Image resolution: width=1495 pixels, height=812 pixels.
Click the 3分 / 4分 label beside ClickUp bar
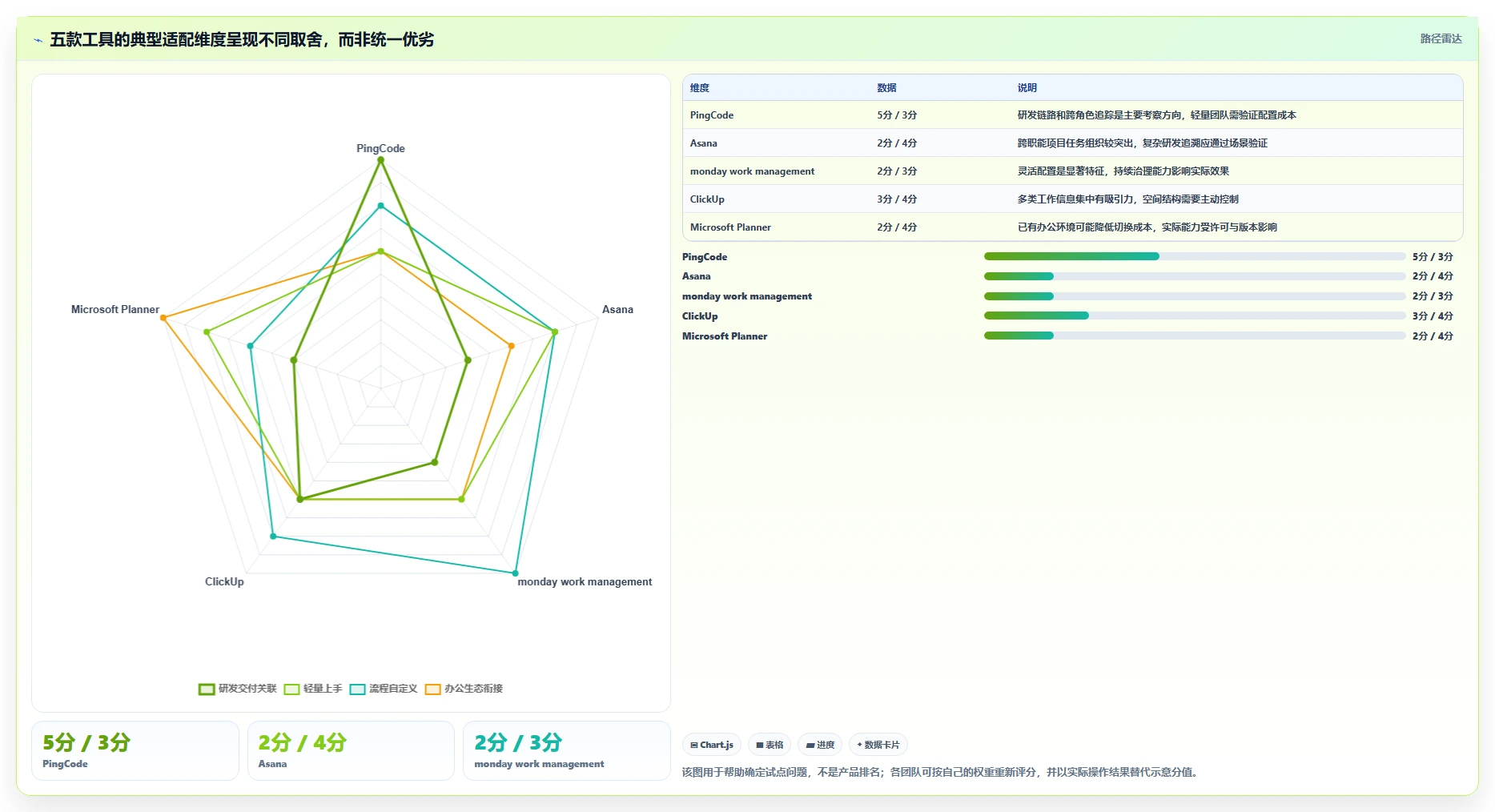coord(1433,316)
